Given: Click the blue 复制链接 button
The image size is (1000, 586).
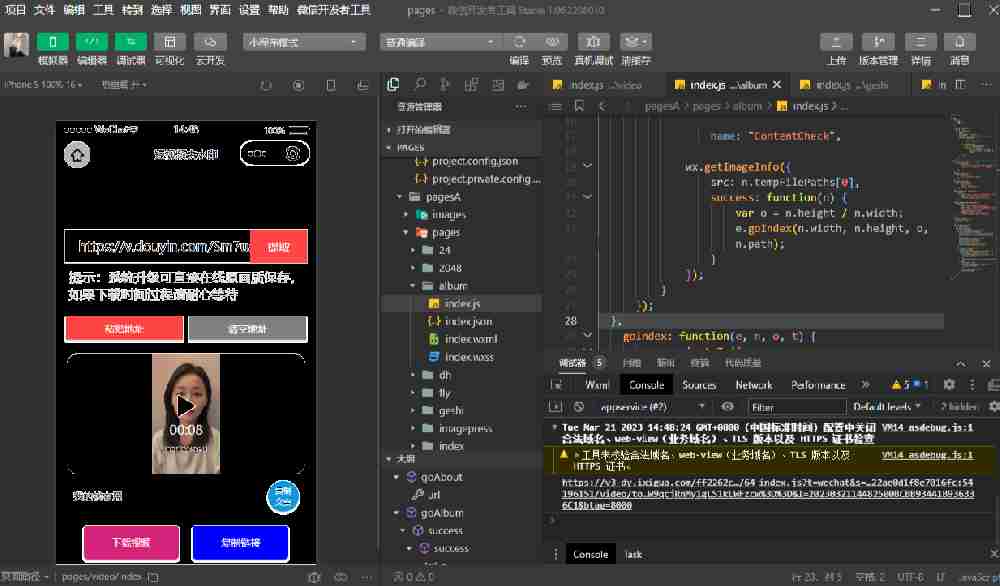Looking at the screenshot, I should pyautogui.click(x=240, y=543).
